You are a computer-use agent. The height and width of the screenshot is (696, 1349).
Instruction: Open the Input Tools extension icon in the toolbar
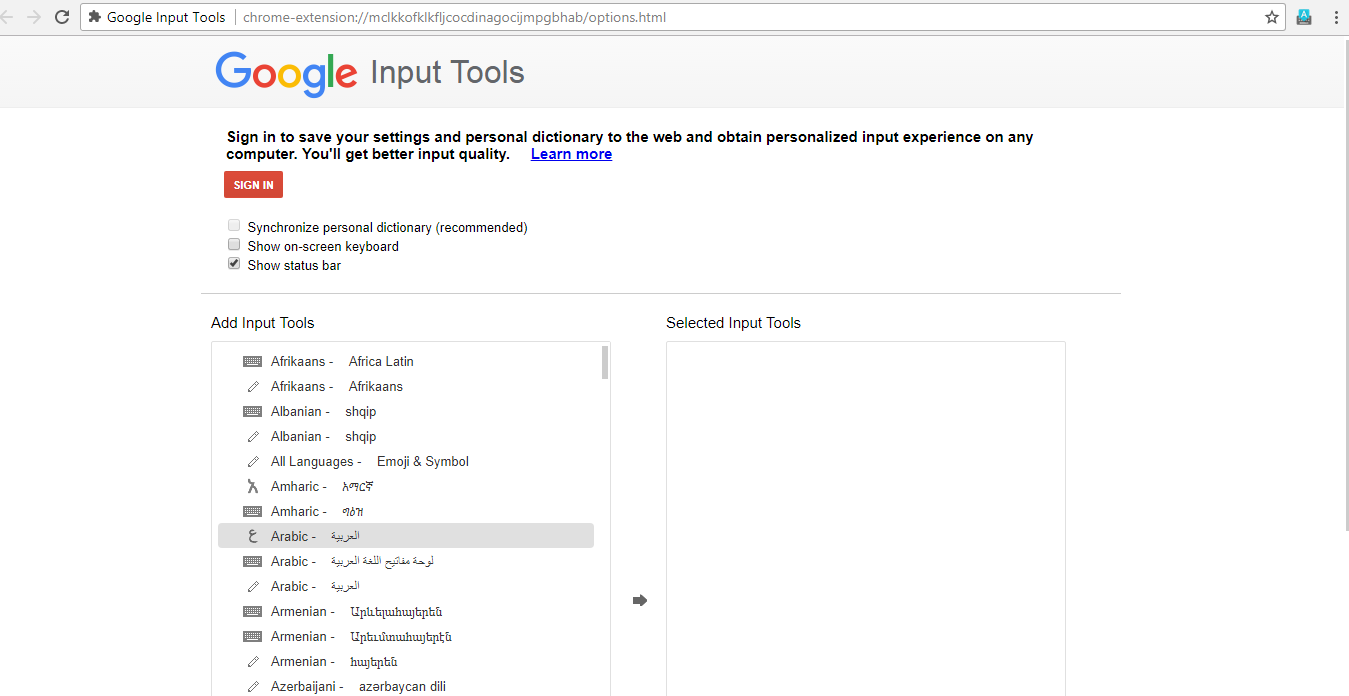(1304, 17)
